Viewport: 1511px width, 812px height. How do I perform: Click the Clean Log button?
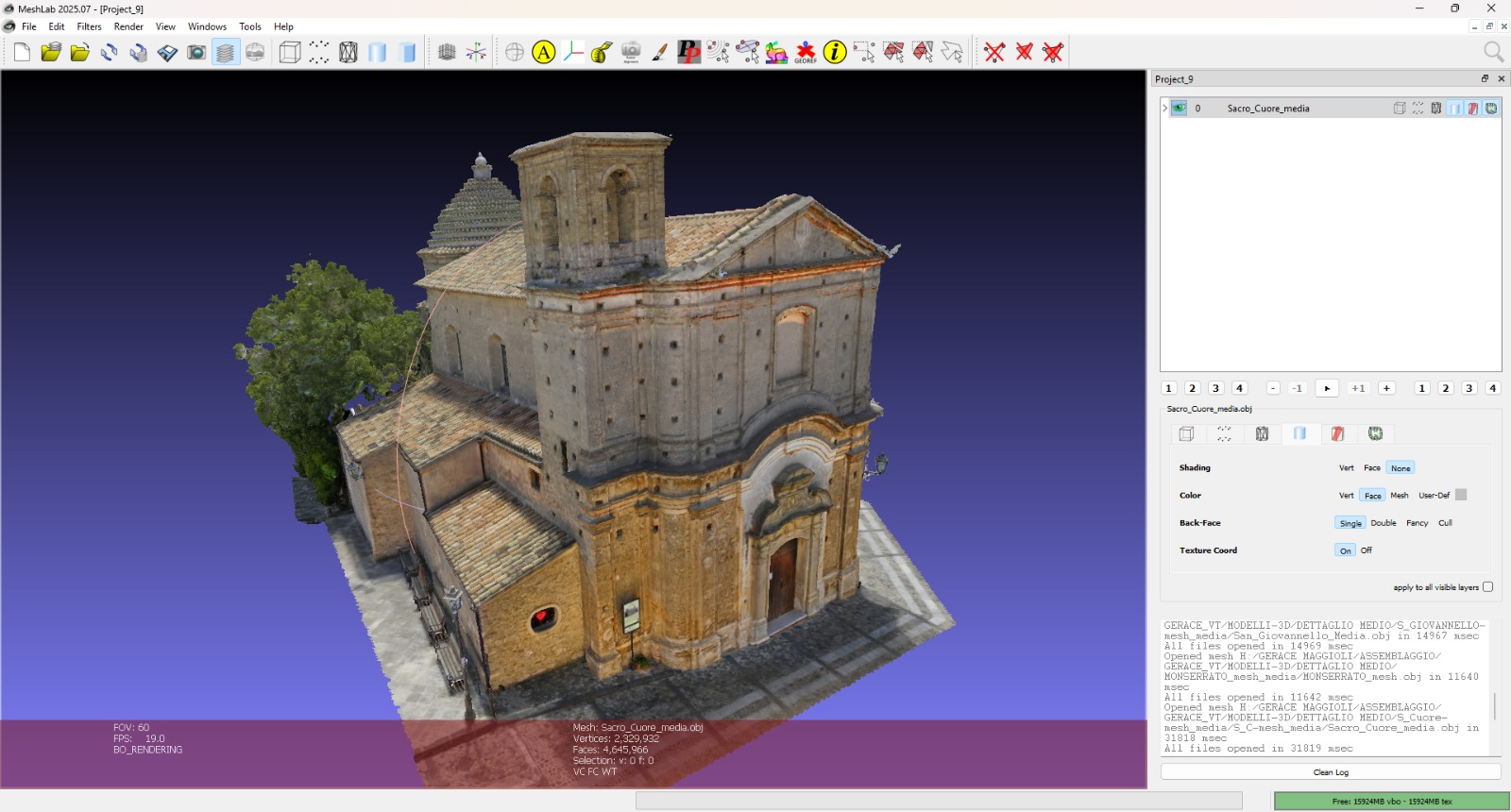pos(1330,772)
